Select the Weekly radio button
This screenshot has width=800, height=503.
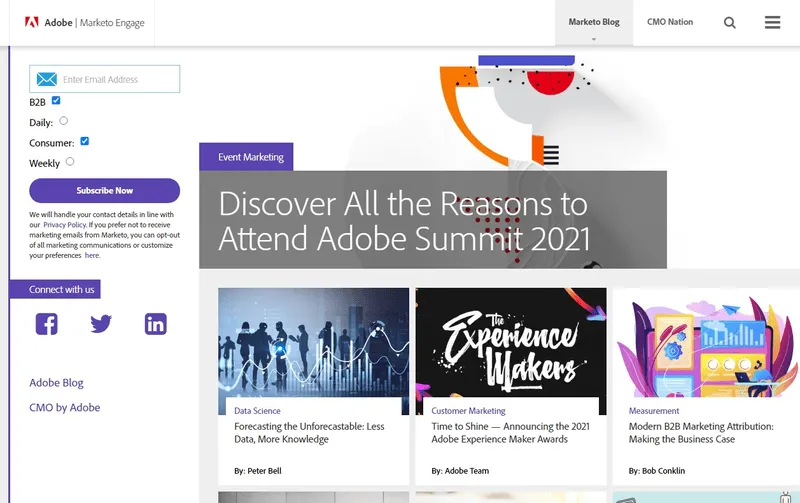pos(70,162)
